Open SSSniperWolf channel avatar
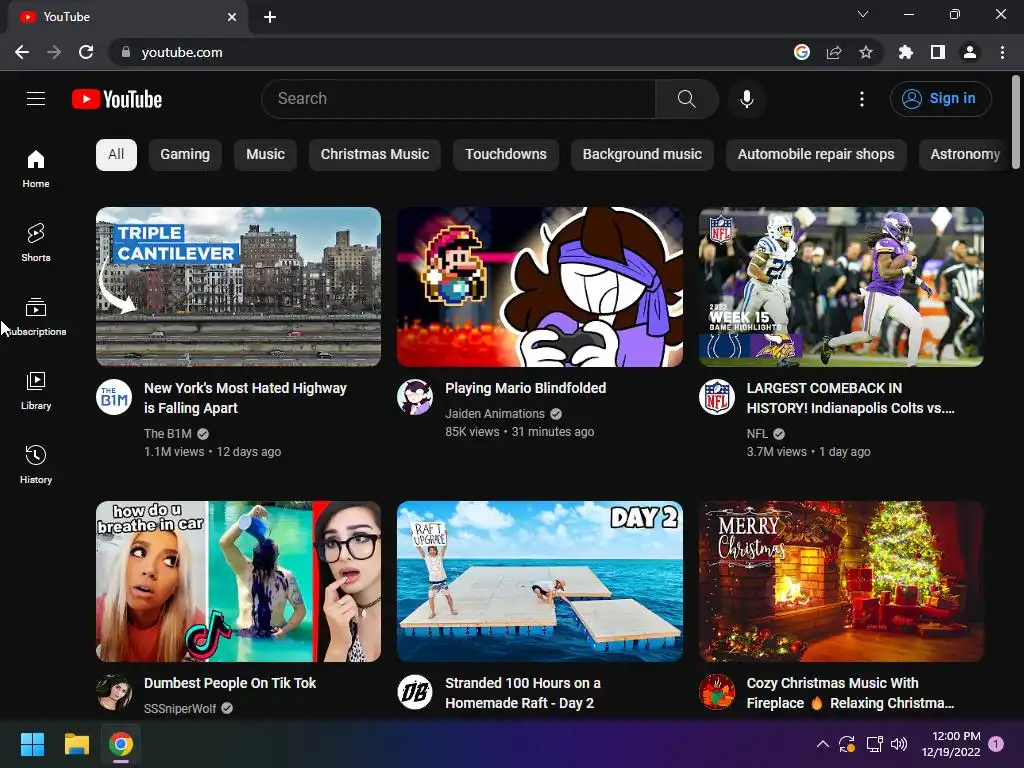The image size is (1024, 768). click(114, 692)
